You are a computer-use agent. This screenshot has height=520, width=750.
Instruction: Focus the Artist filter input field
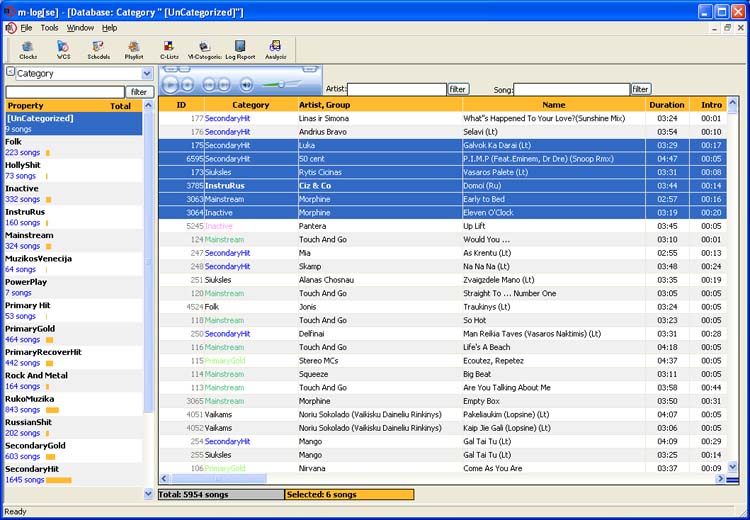[397, 89]
